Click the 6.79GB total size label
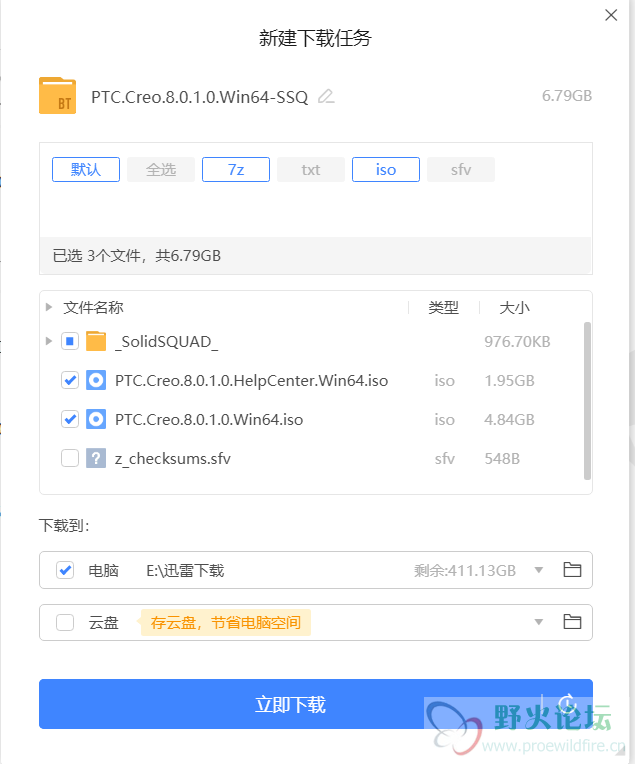635x764 pixels. coord(567,96)
